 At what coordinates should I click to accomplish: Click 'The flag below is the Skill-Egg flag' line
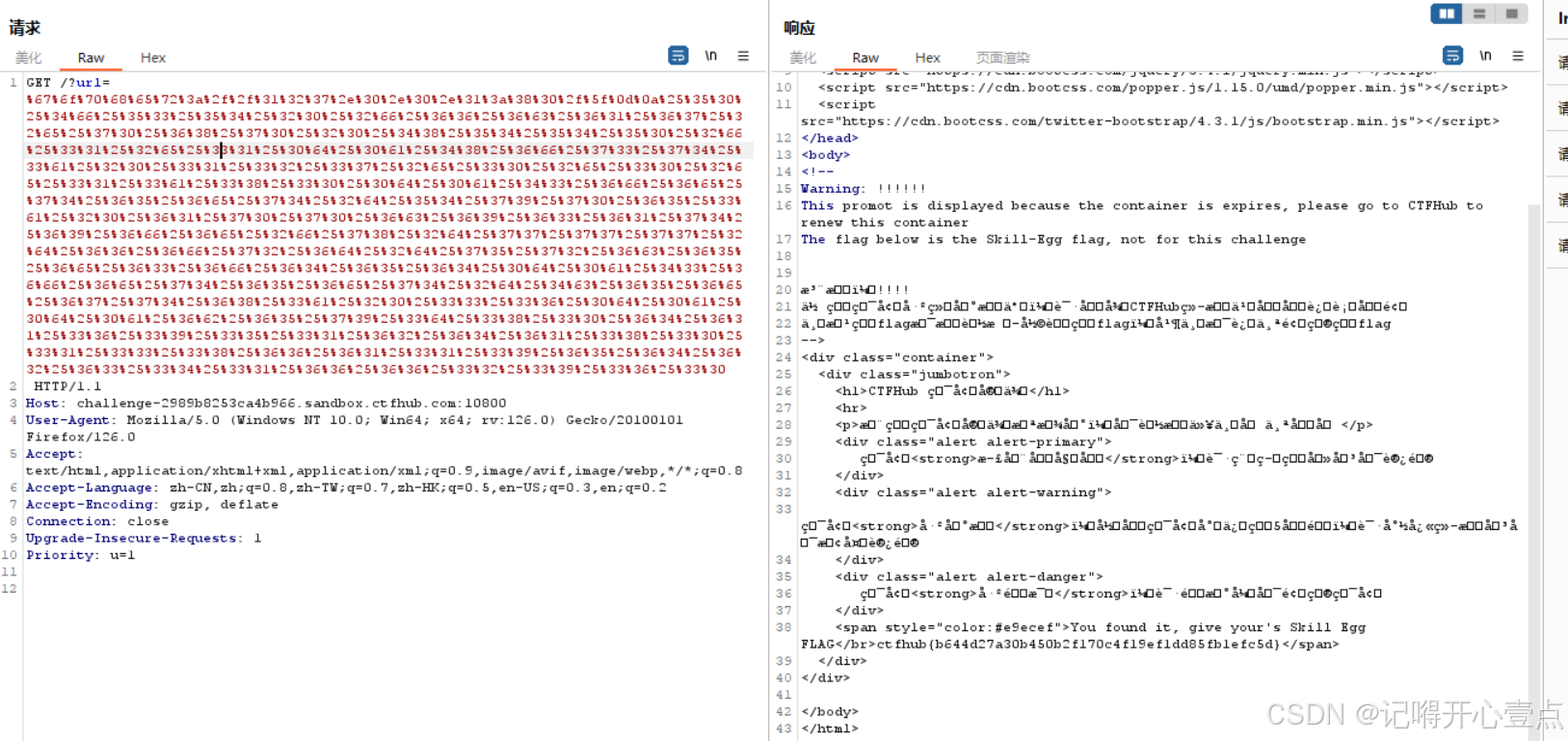pos(1053,239)
